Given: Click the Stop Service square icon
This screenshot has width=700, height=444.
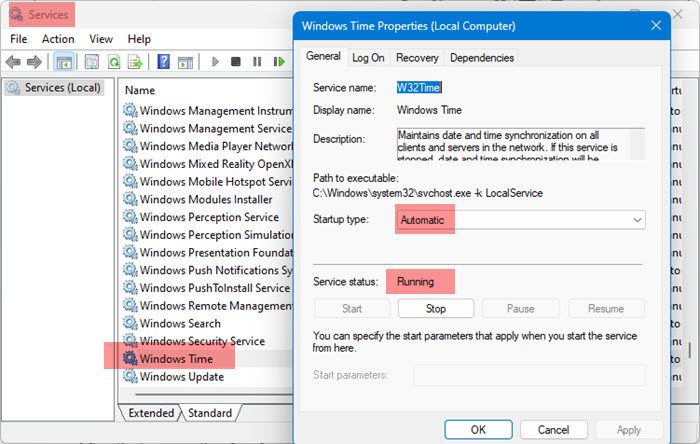Looking at the screenshot, I should tap(236, 62).
